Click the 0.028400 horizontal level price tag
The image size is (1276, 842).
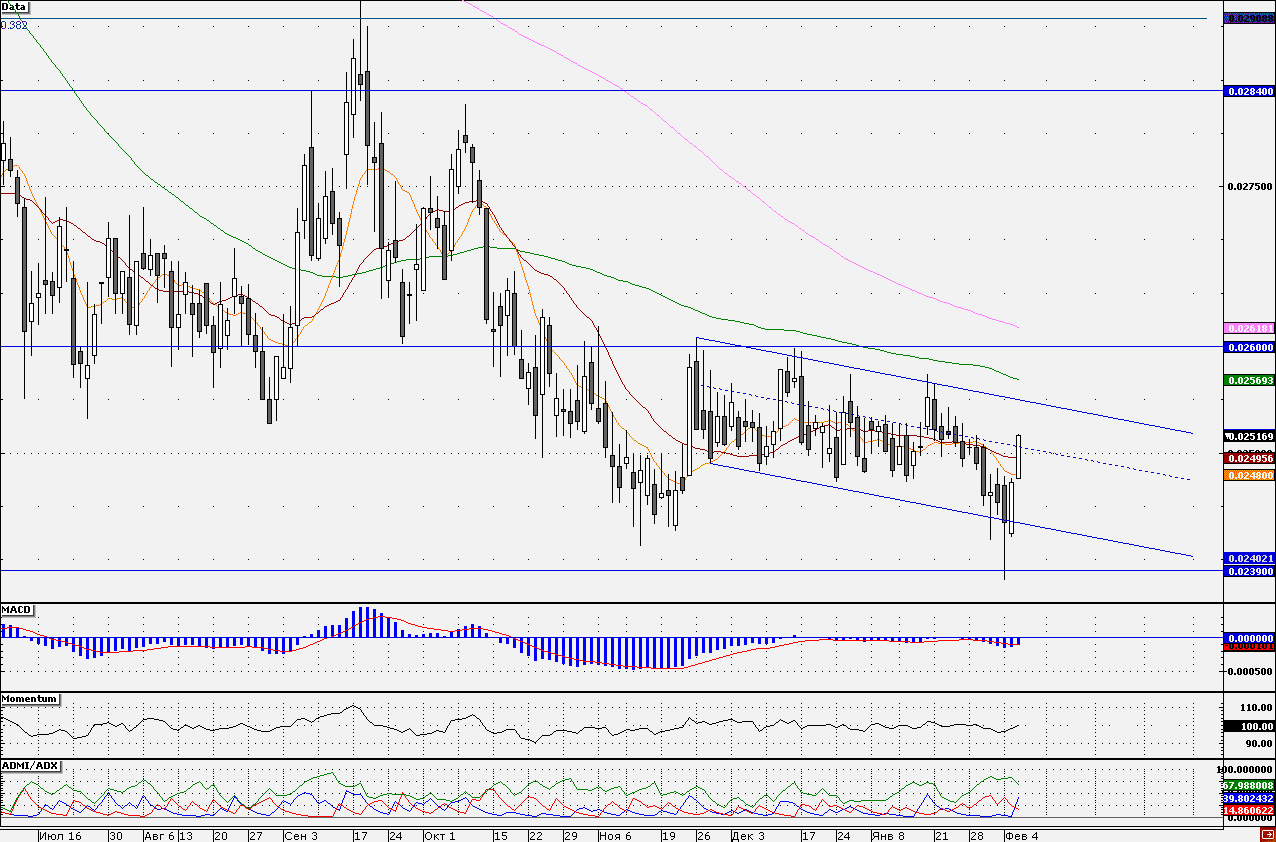pyautogui.click(x=1249, y=91)
